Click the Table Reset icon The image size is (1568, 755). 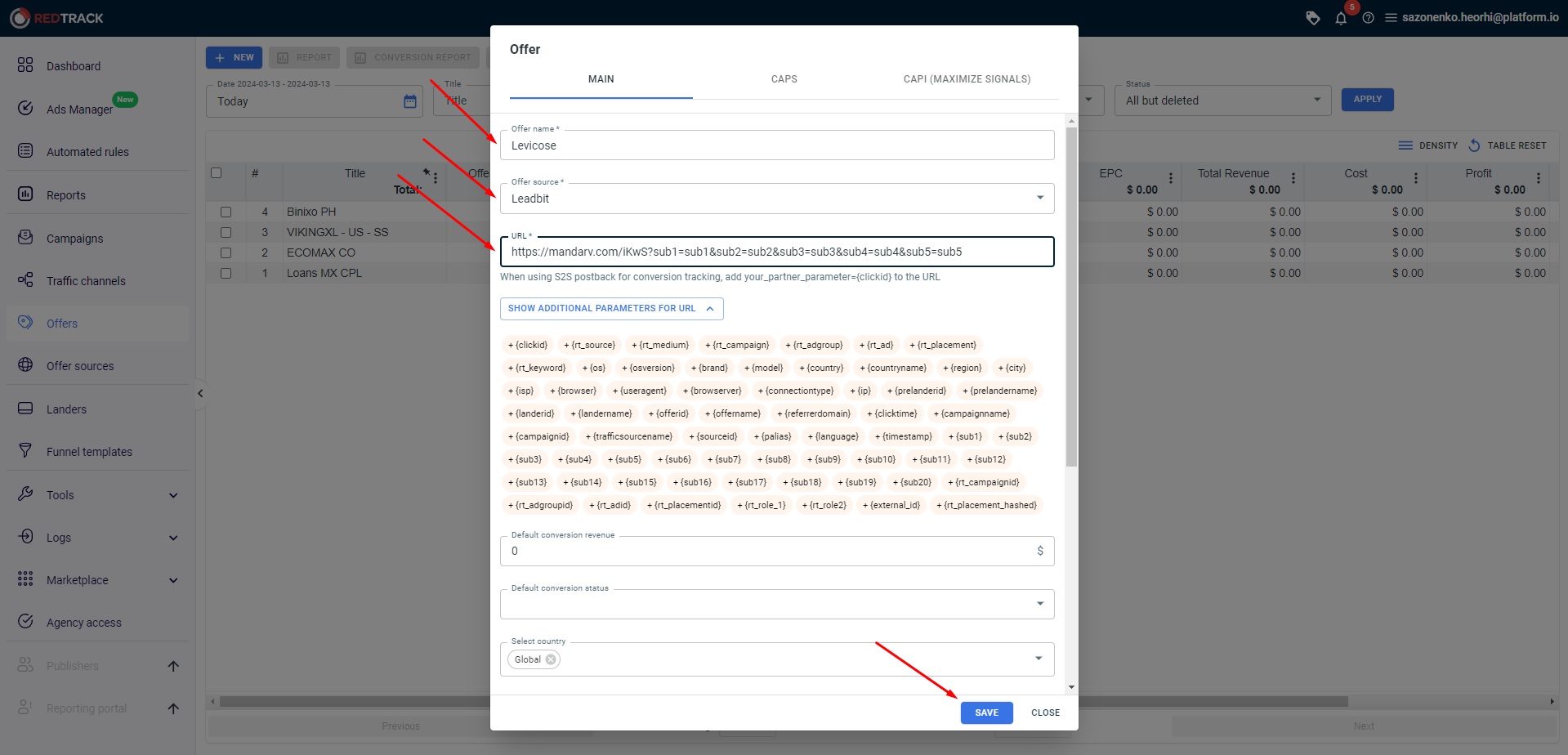coord(1476,145)
